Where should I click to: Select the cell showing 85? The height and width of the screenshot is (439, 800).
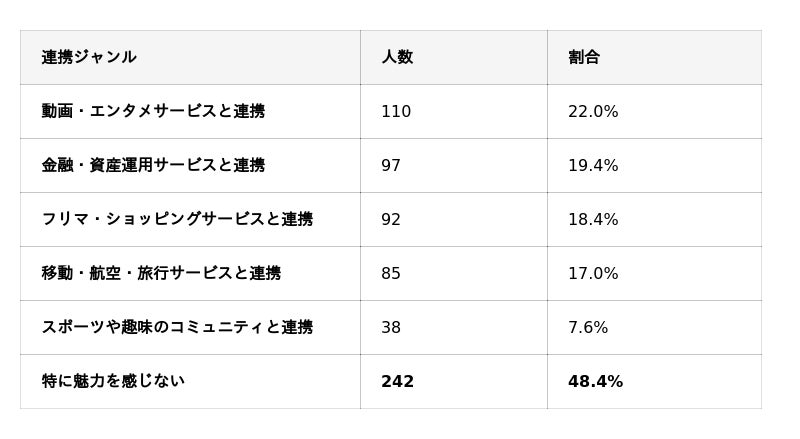(391, 274)
